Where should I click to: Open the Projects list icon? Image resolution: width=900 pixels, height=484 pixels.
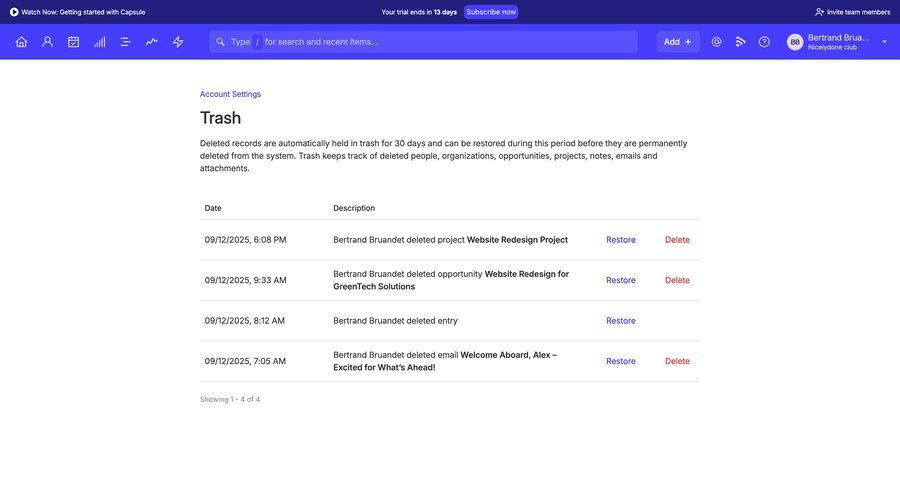pos(126,42)
